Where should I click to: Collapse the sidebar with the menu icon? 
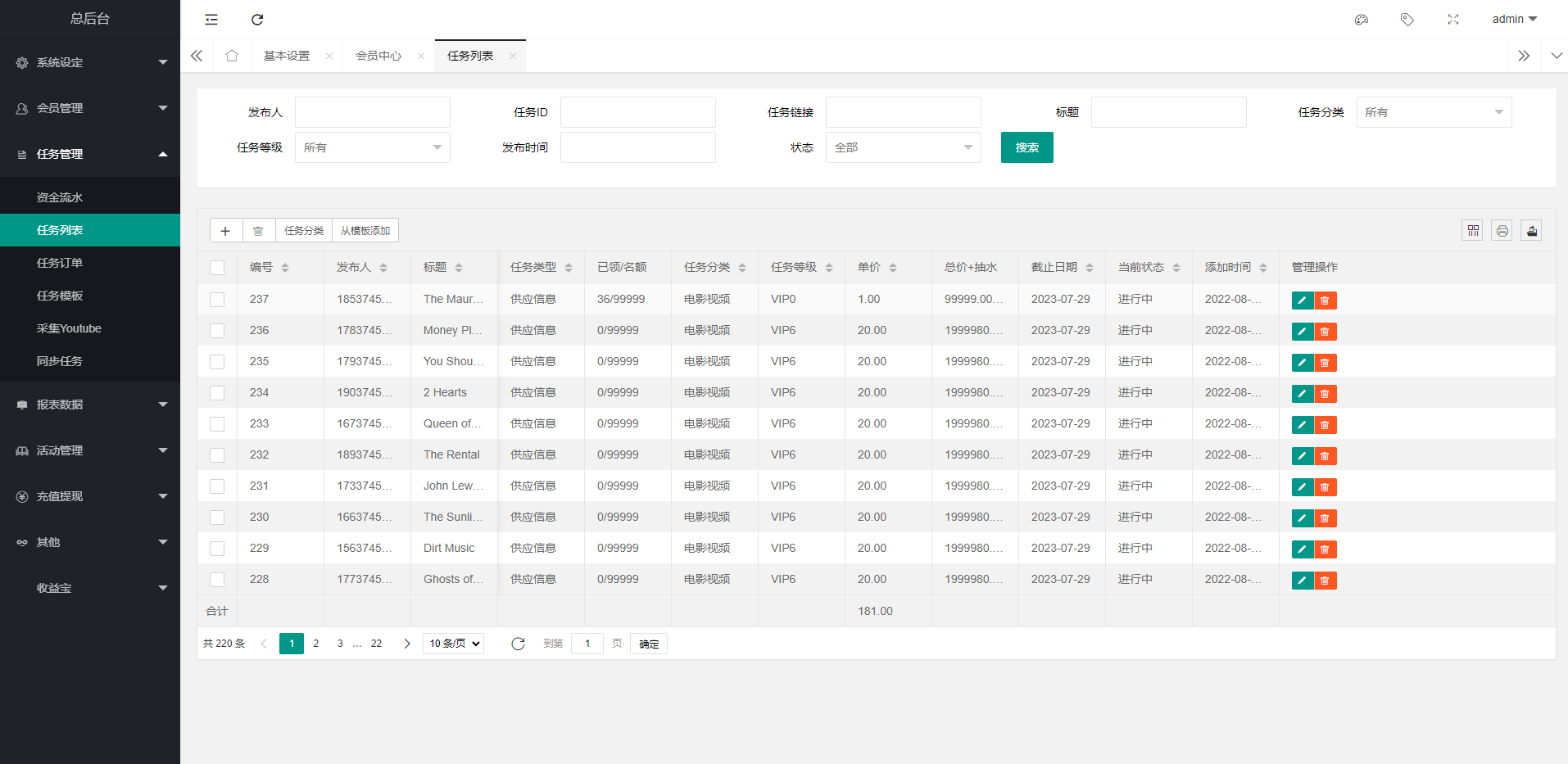pyautogui.click(x=211, y=20)
